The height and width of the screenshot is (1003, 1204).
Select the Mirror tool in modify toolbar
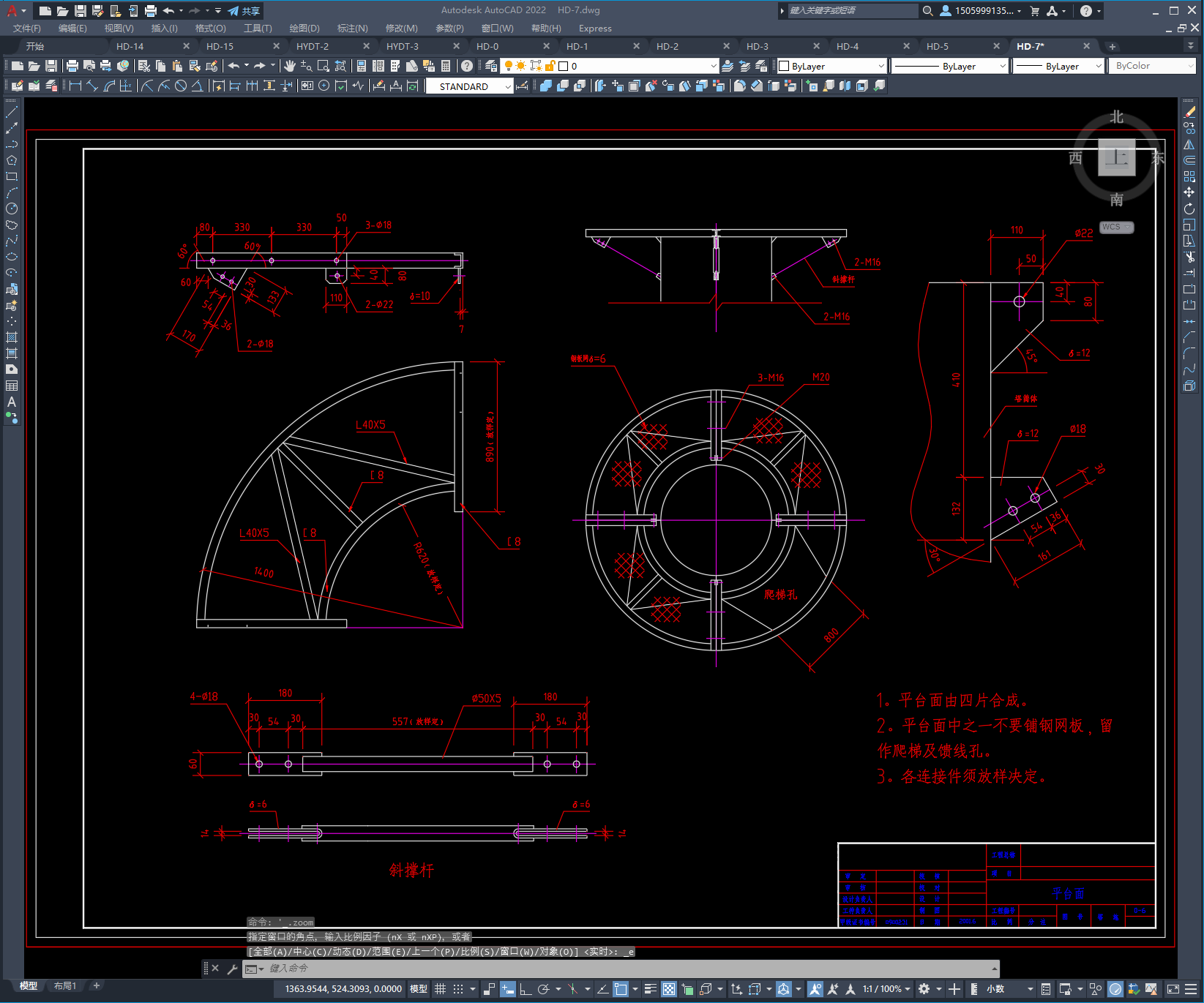pyautogui.click(x=1189, y=144)
